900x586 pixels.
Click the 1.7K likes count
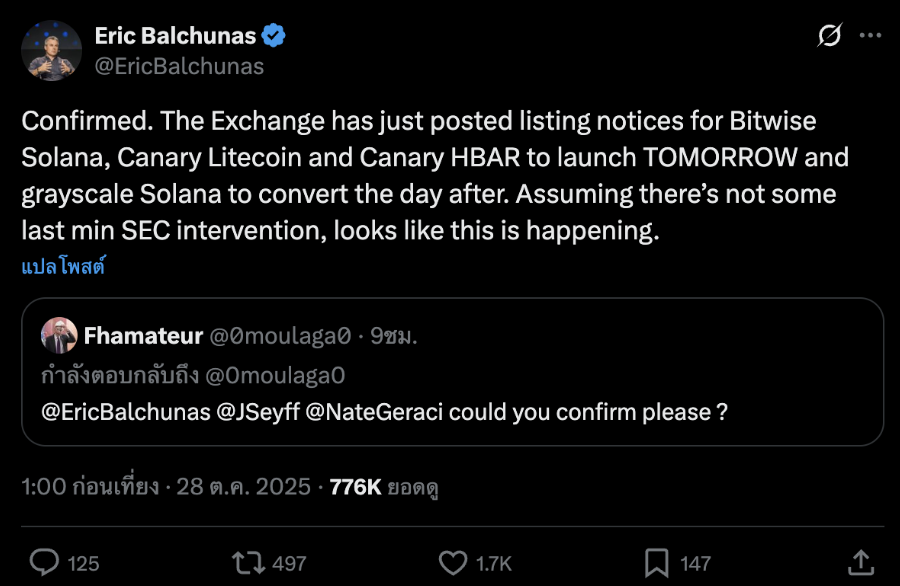[x=494, y=563]
